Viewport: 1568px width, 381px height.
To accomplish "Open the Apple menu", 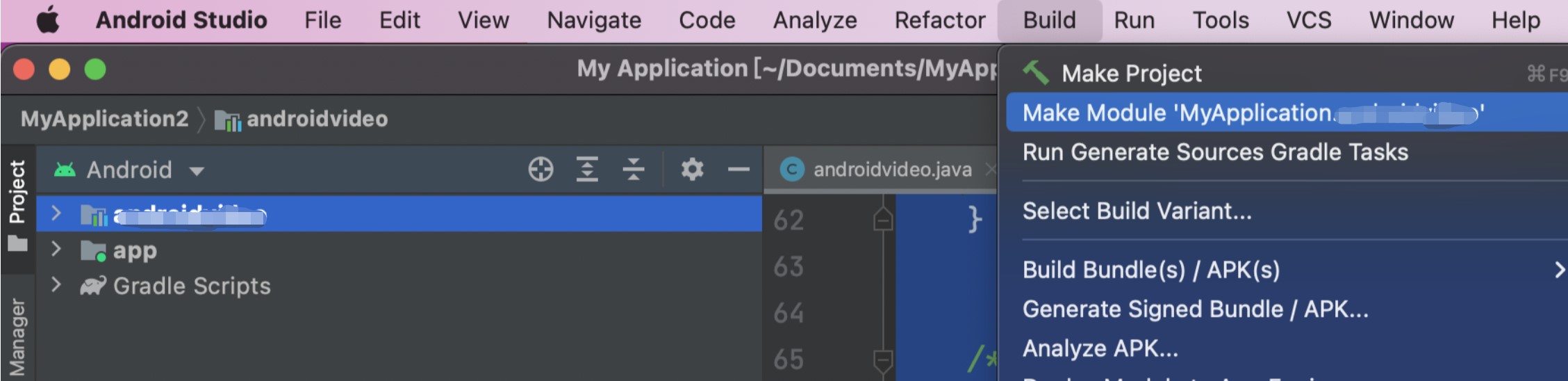I will click(x=48, y=20).
